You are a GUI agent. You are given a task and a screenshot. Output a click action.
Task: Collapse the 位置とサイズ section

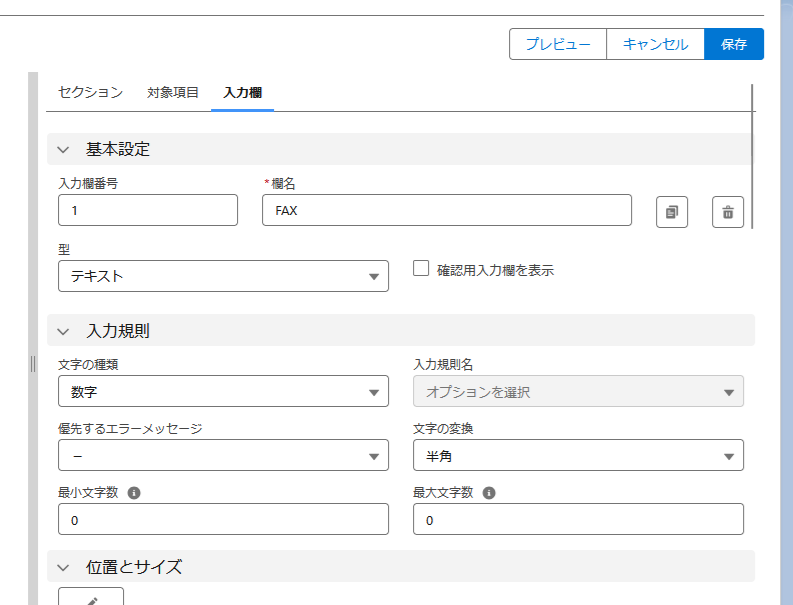pyautogui.click(x=64, y=567)
